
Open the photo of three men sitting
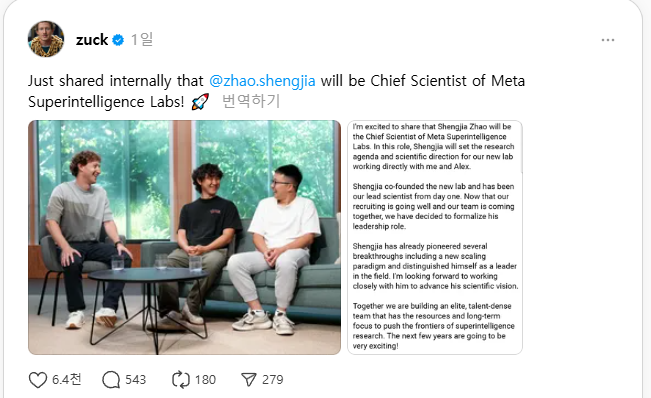(184, 237)
